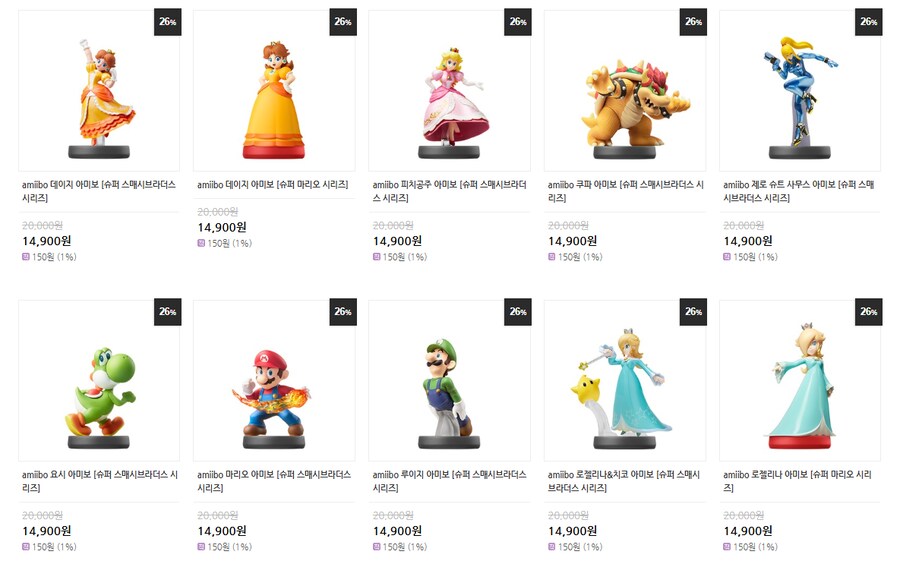Click the 14,900원 price under Luigi amiibo
Screen dimensions: 900x564
point(398,531)
